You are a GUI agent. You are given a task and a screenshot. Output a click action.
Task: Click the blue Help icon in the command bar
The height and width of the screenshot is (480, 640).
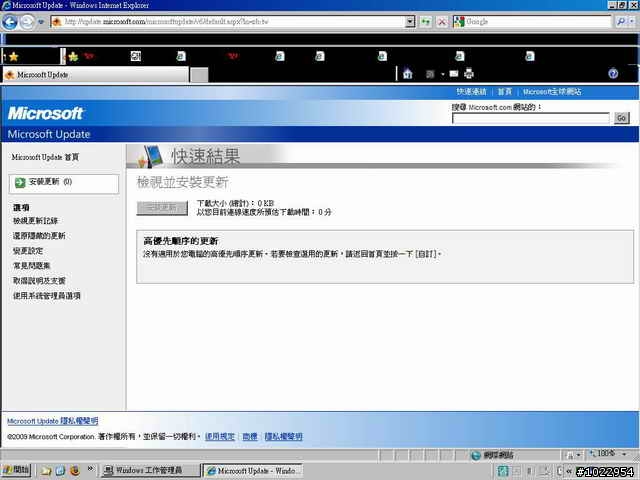tap(613, 73)
